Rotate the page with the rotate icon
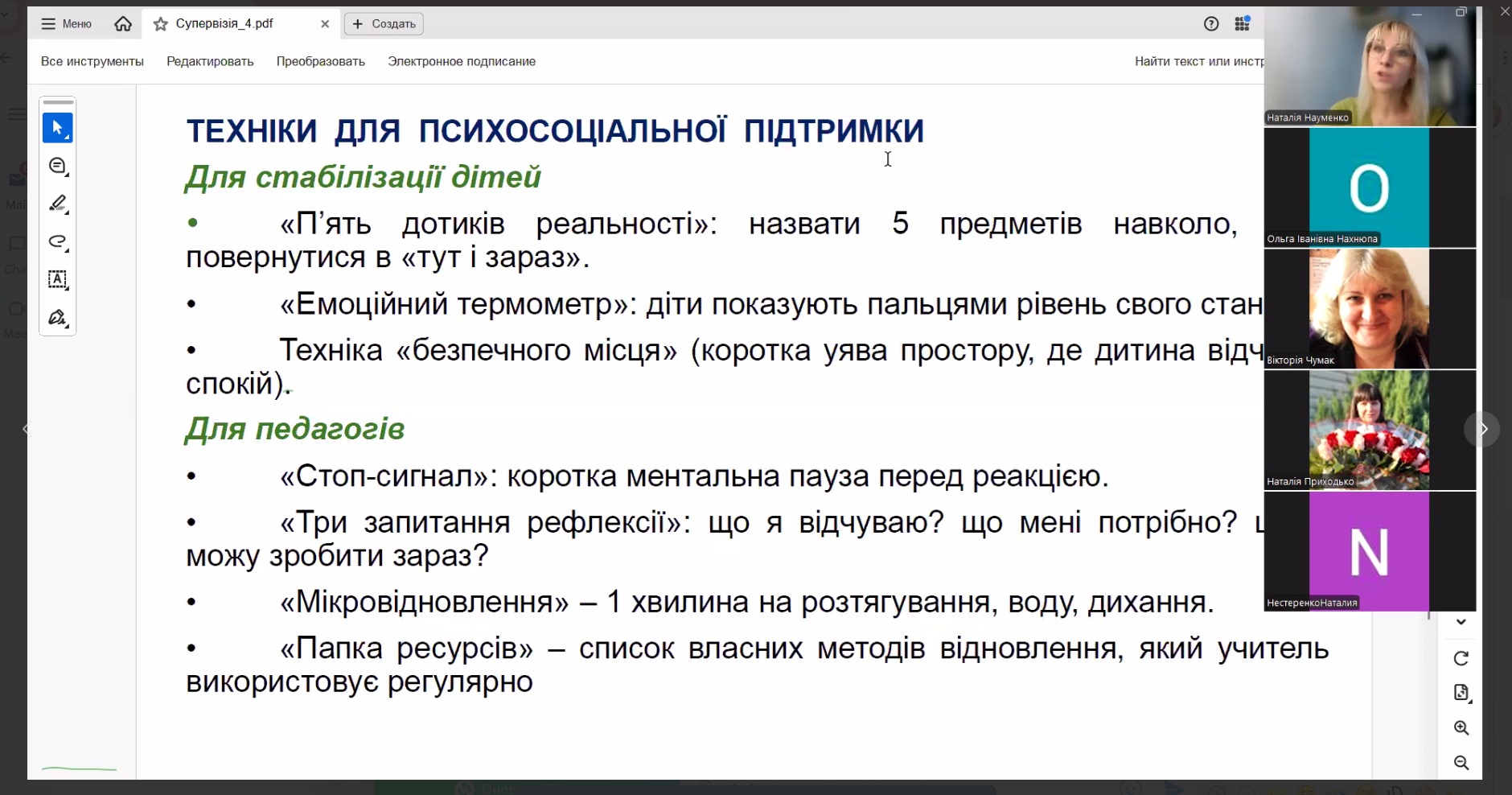This screenshot has width=1512, height=795. (1461, 658)
